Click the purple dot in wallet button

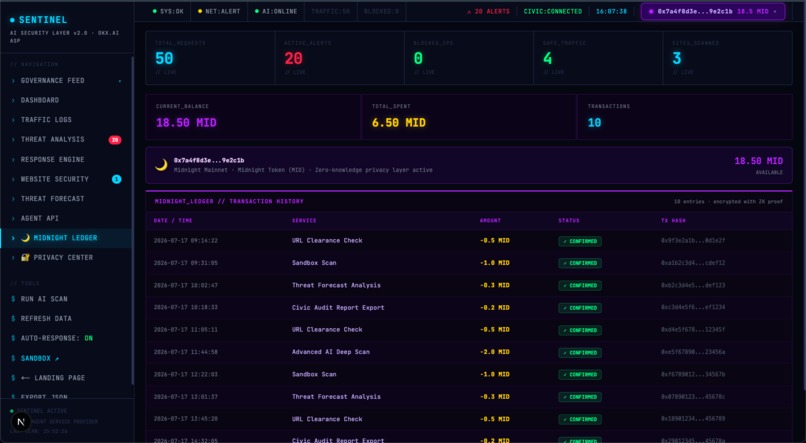(x=651, y=11)
